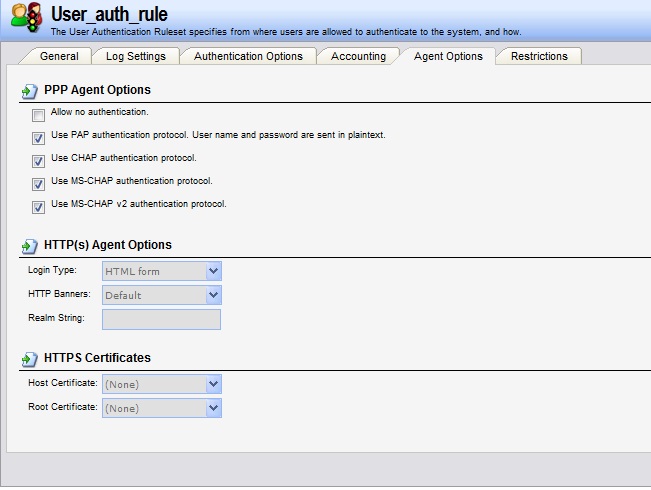Click the HTTPS Certificates section icon

29,358
